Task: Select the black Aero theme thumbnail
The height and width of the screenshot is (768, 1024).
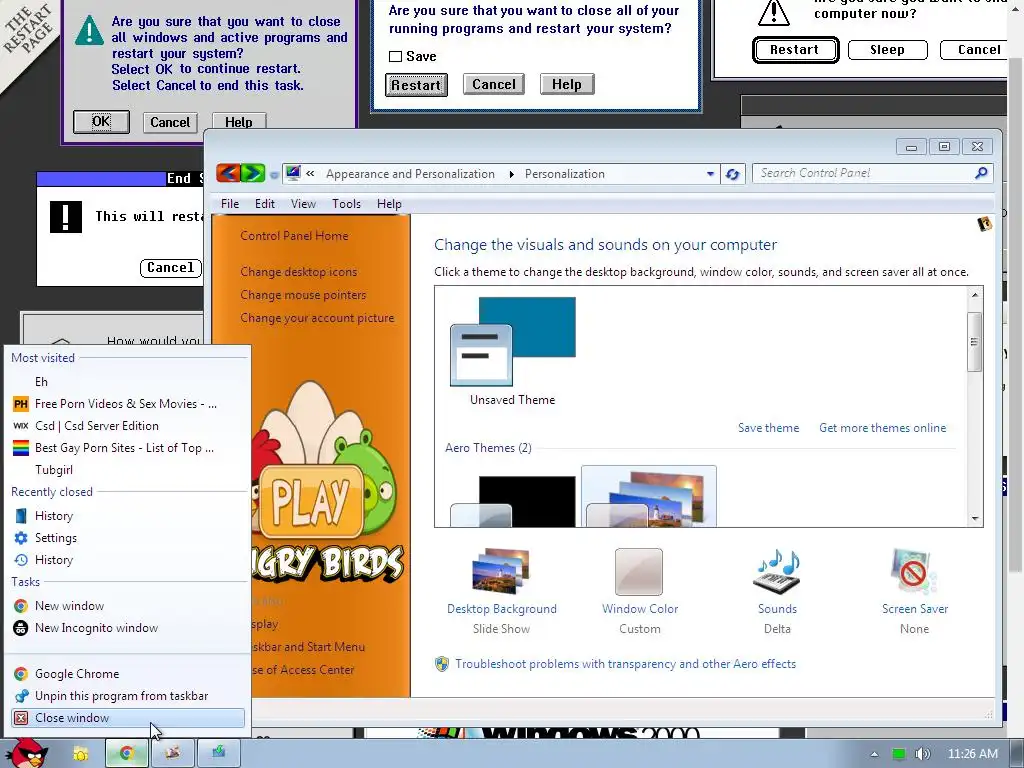Action: tap(513, 500)
